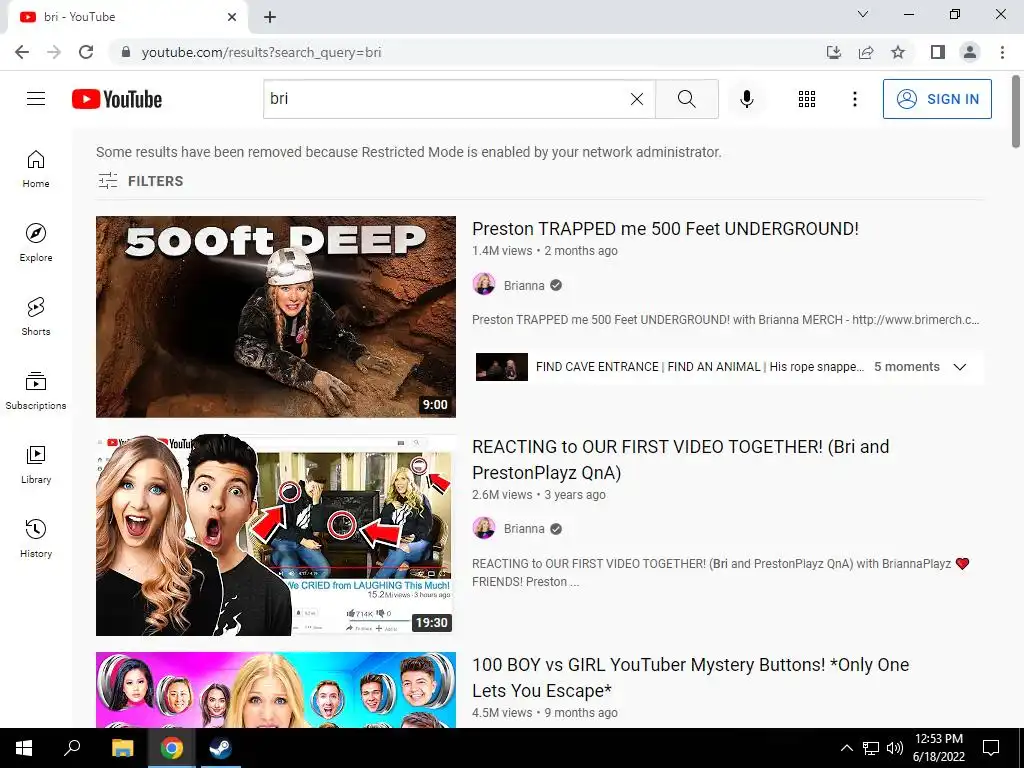The width and height of the screenshot is (1024, 768).
Task: Click the 'FIND CAVE ENTRANCE' moments thumbnail
Action: coord(502,367)
